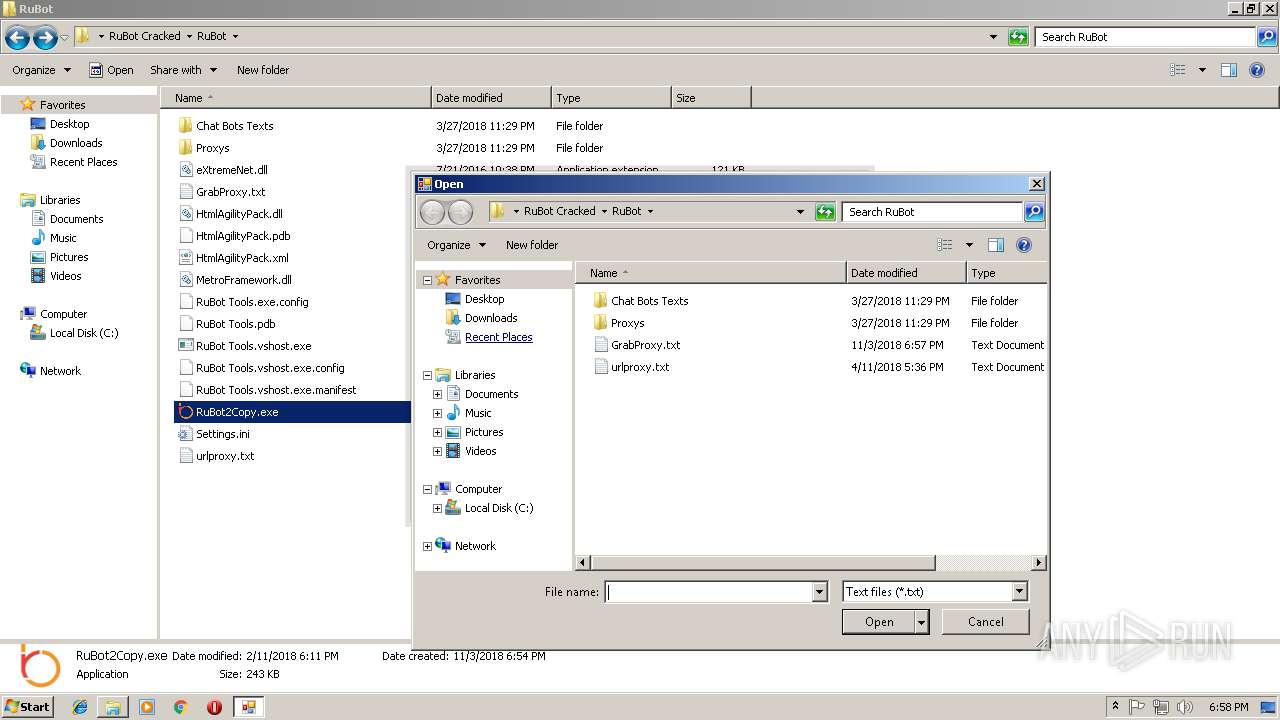Open the Organize menu in the Open dialog
This screenshot has width=1280, height=720.
[x=456, y=245]
